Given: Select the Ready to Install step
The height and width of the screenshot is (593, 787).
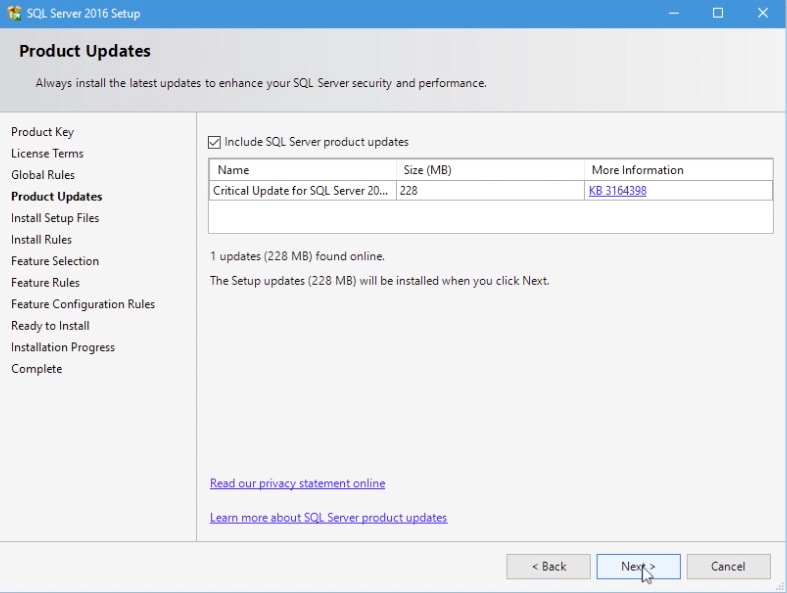Looking at the screenshot, I should tap(50, 326).
